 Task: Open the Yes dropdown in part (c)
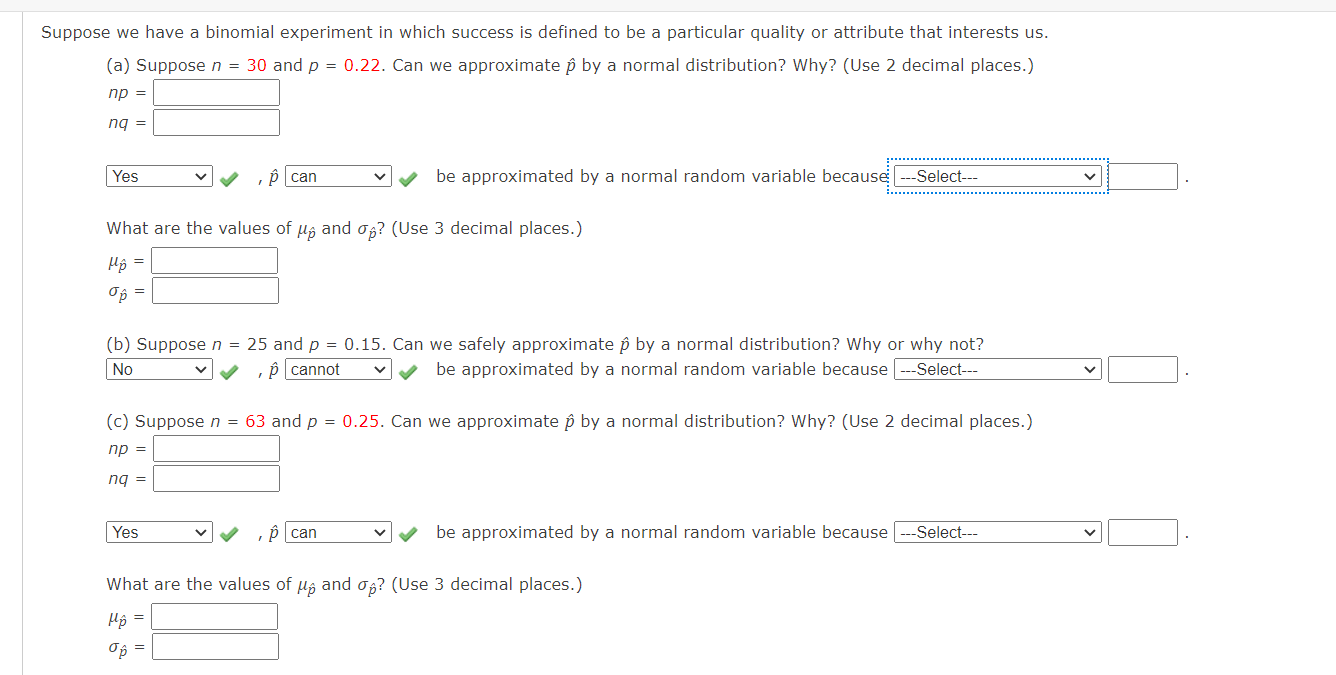point(159,532)
